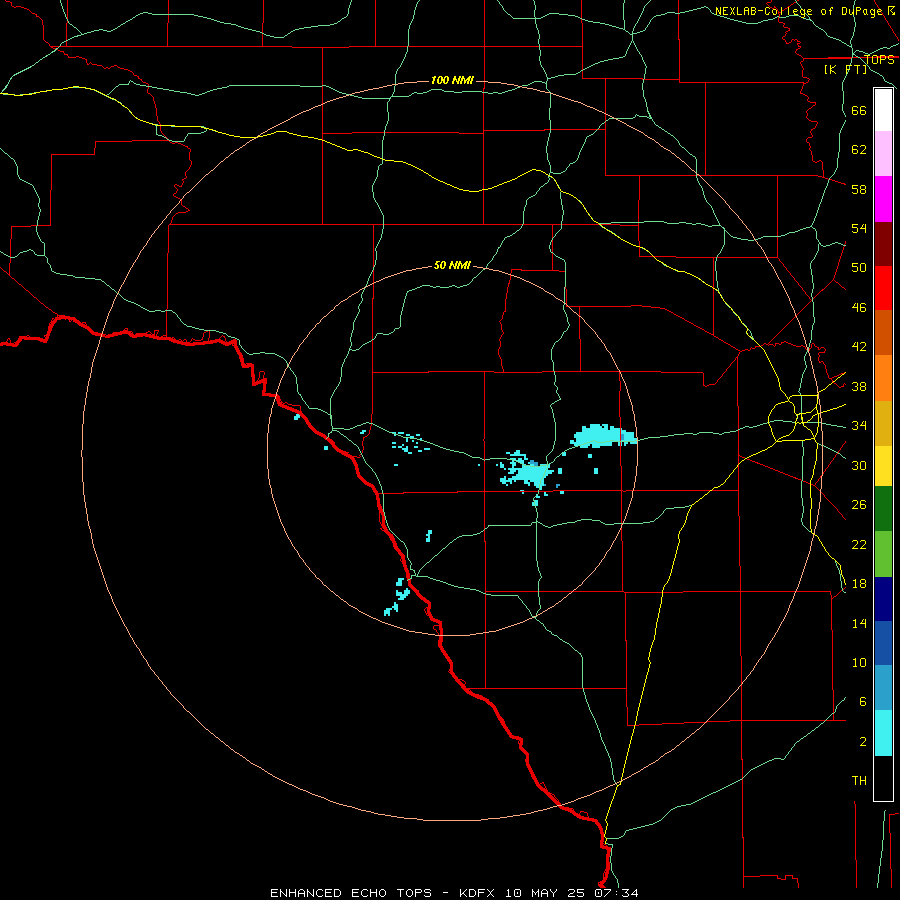Image resolution: width=900 pixels, height=900 pixels.
Task: Select the gold legend swatch
Action: tap(883, 424)
